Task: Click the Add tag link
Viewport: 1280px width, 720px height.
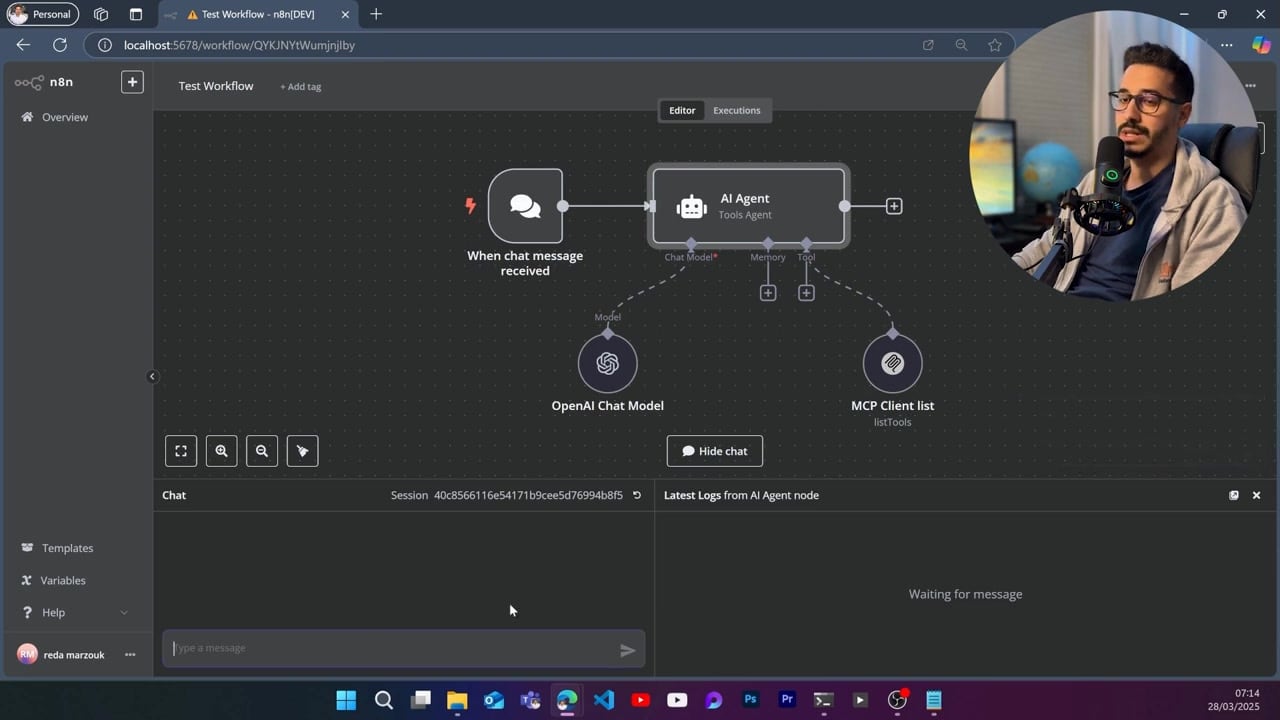Action: 300,87
